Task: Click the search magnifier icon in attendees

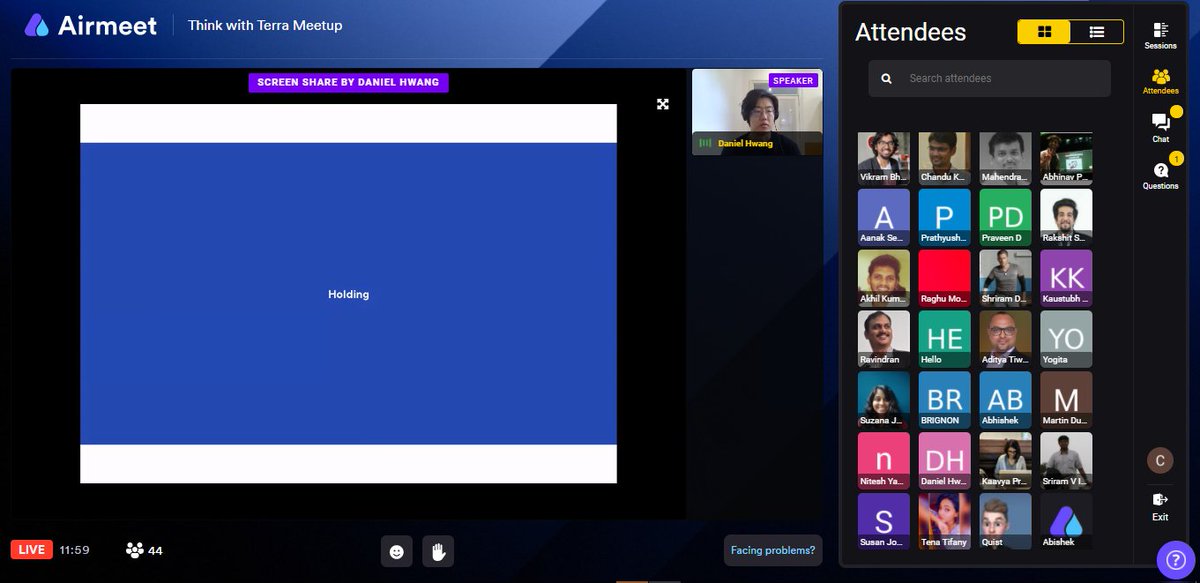Action: (x=887, y=78)
